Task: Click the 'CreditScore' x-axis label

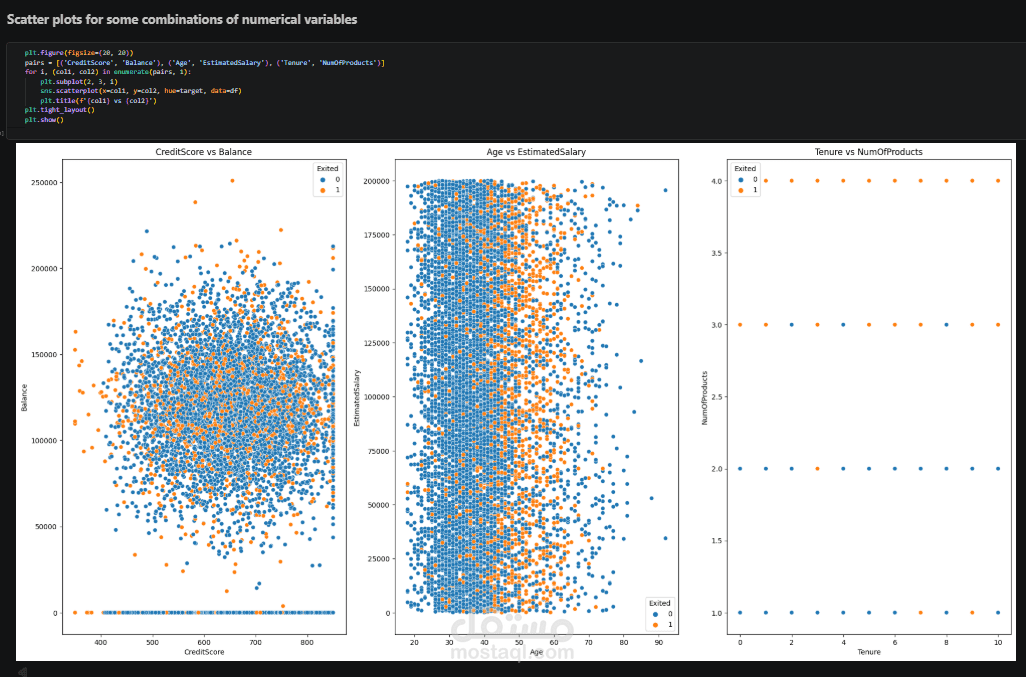Action: click(x=204, y=652)
